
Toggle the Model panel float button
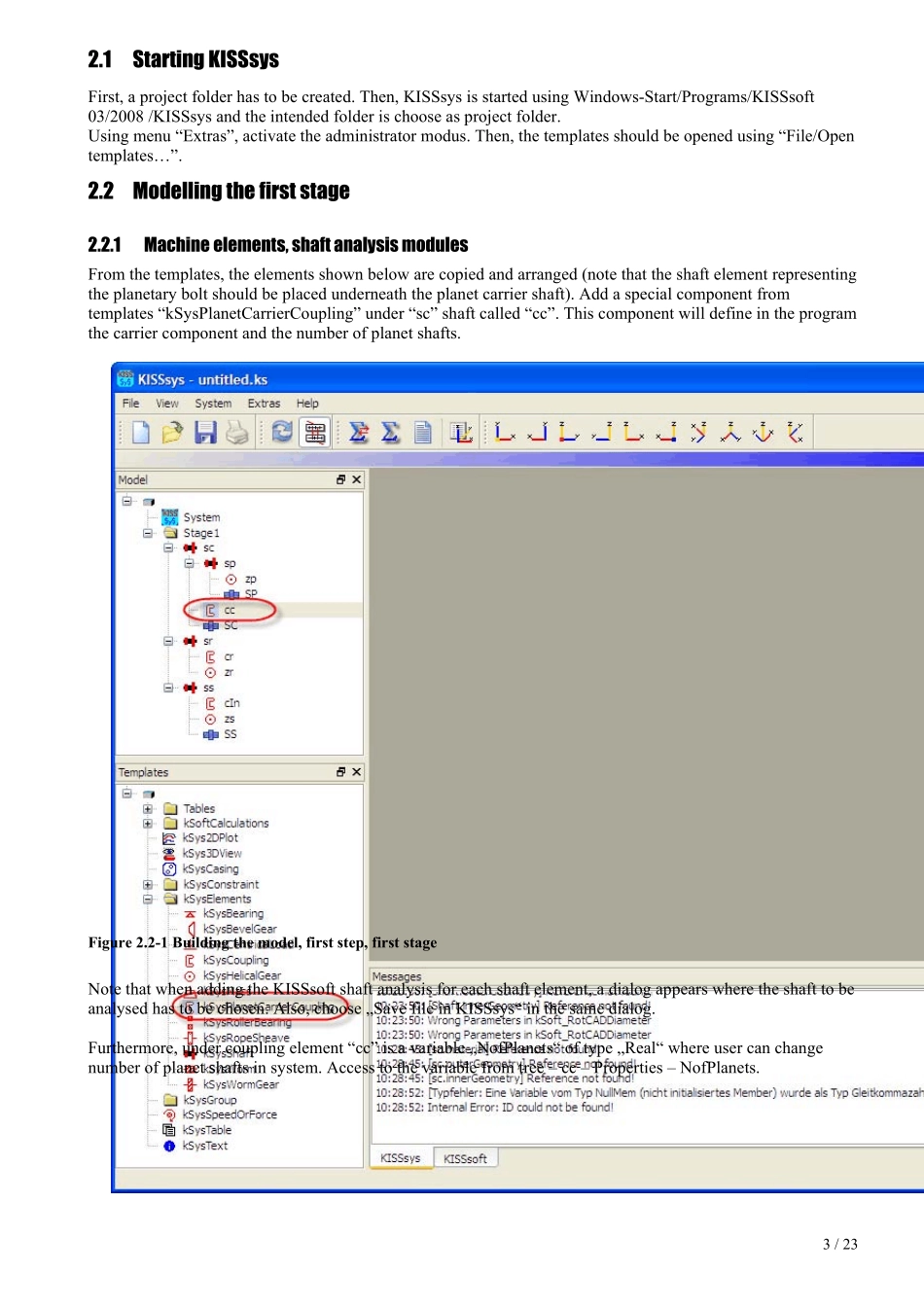pos(341,479)
